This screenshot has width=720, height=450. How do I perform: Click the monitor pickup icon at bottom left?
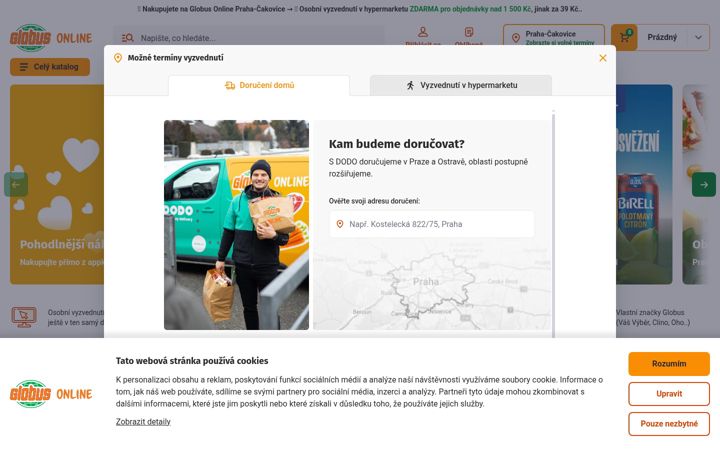click(24, 317)
